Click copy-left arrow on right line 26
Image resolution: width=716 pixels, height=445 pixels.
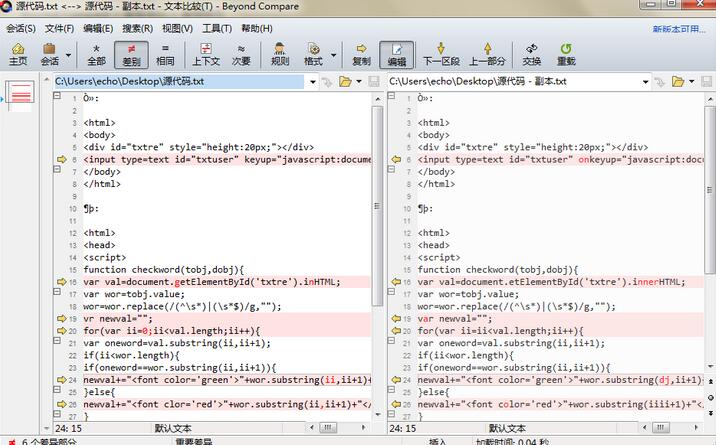[396, 404]
